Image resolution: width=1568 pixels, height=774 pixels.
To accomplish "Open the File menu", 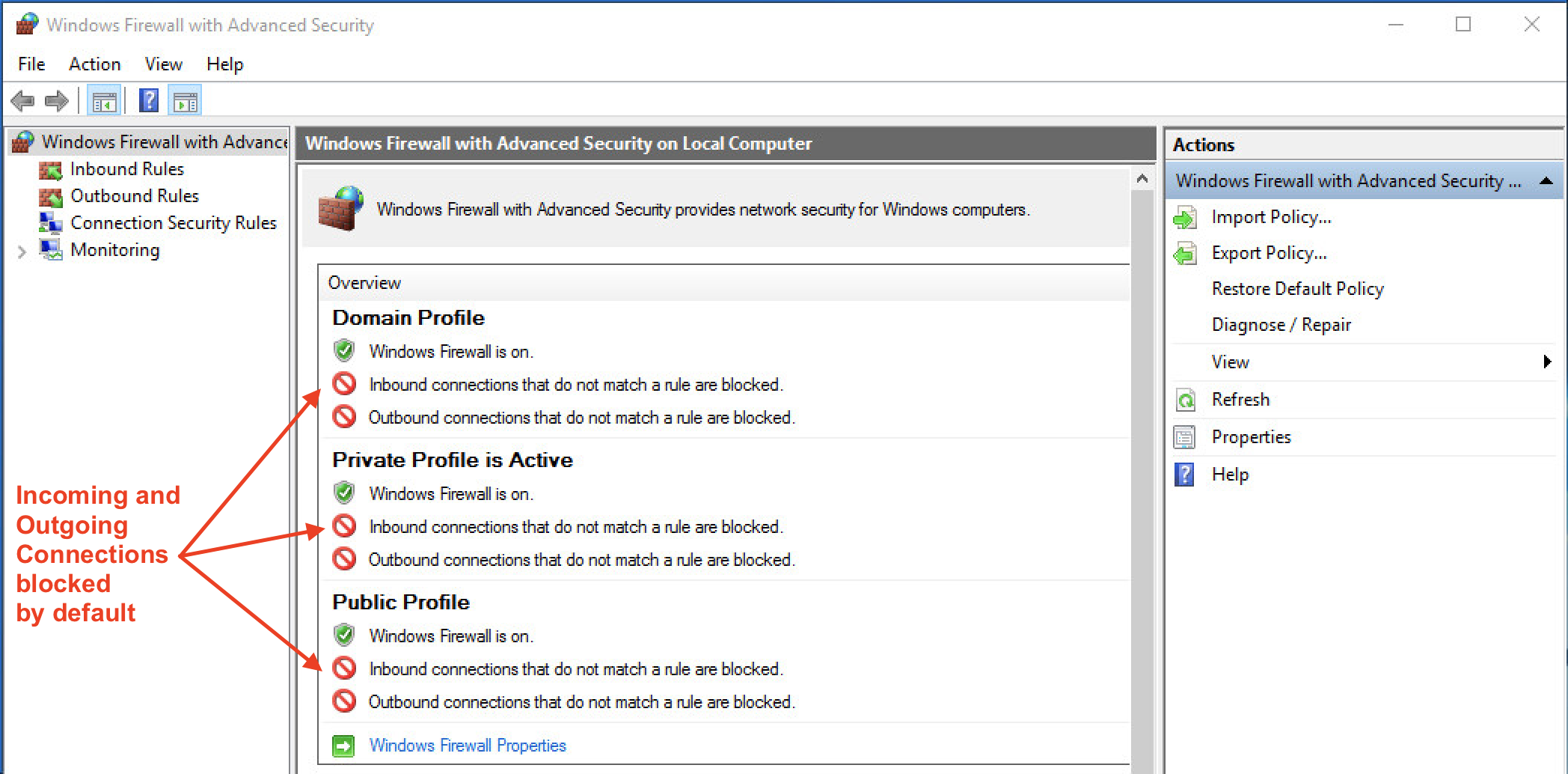I will point(31,64).
